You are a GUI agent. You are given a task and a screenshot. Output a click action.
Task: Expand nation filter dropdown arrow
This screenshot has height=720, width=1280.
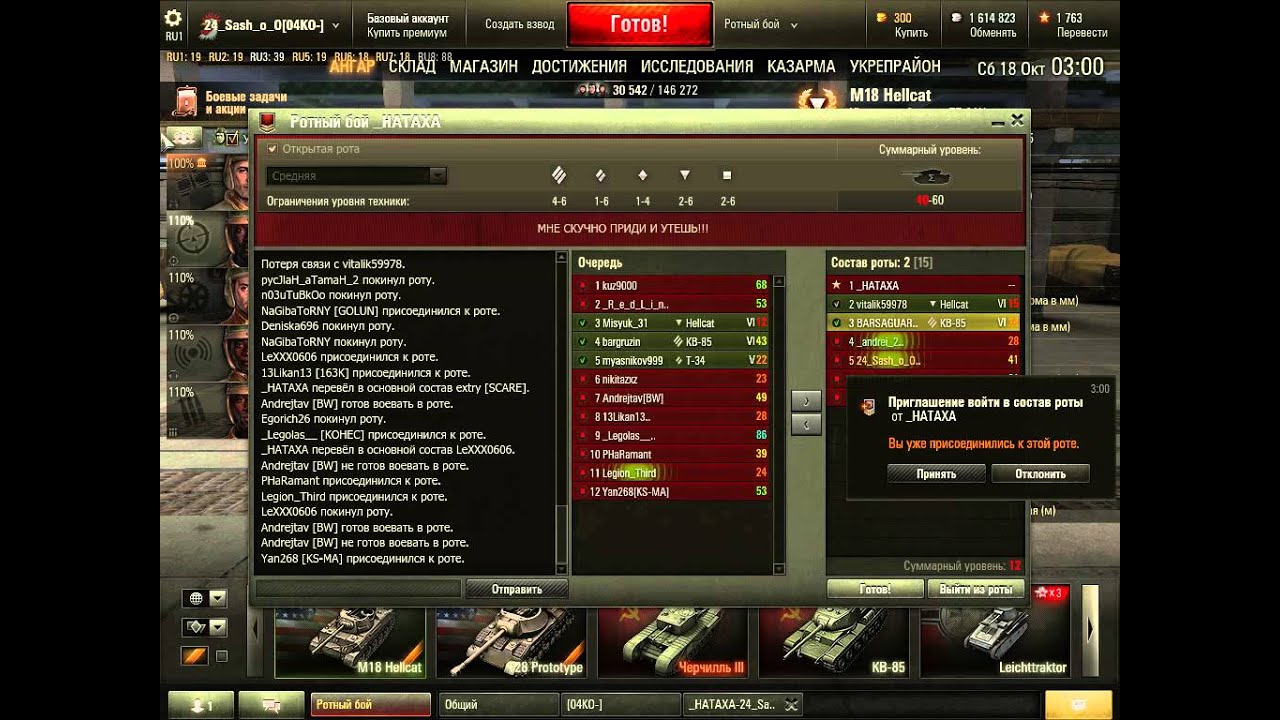pos(217,598)
